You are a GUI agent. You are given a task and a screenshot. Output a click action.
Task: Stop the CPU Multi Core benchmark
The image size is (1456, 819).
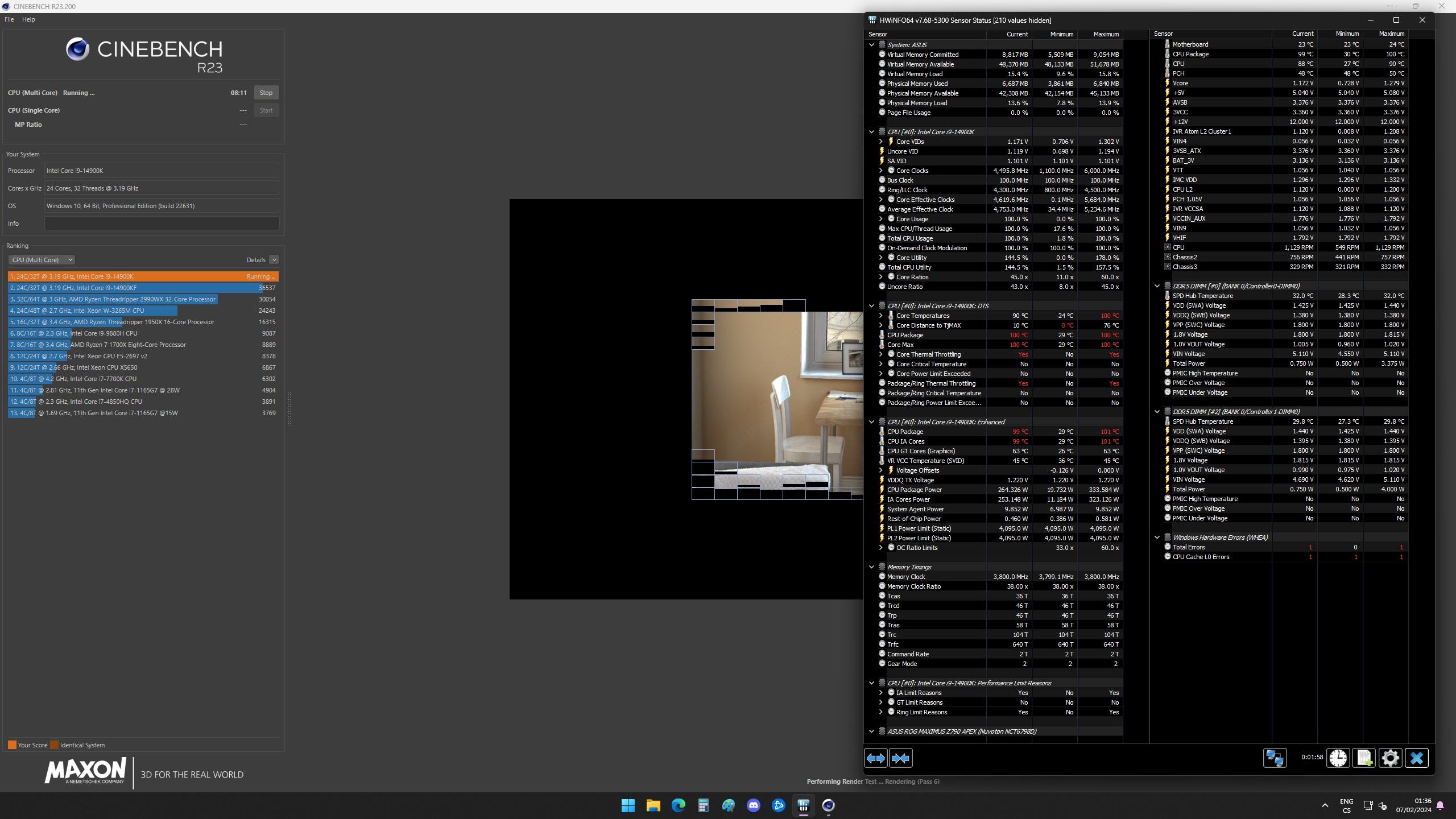click(x=266, y=93)
